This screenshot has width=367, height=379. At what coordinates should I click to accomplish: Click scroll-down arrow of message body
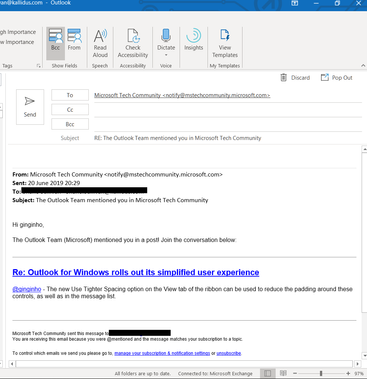(364, 356)
